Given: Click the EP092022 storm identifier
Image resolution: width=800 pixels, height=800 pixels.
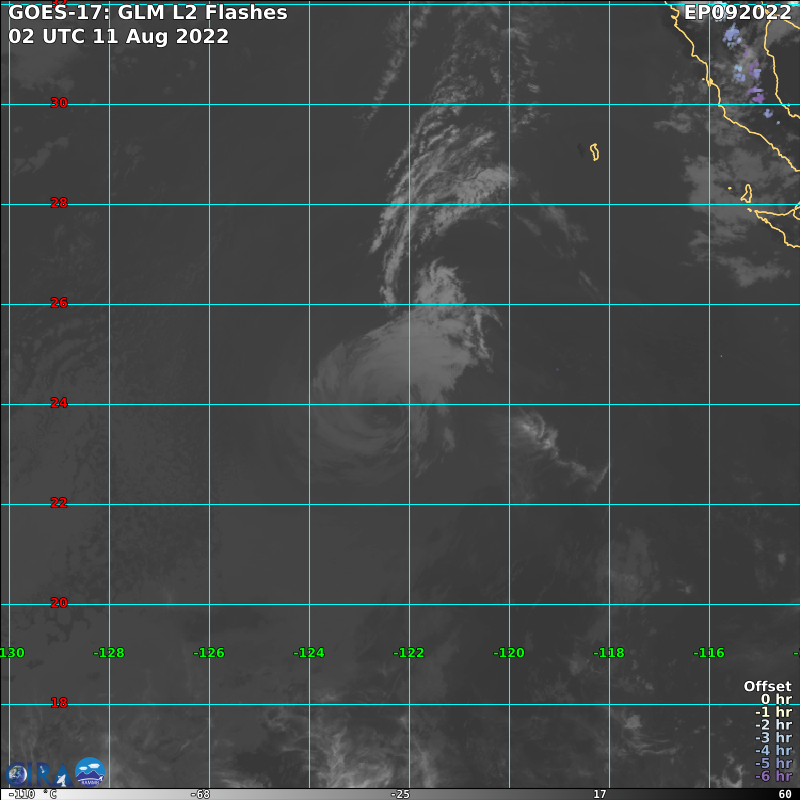Looking at the screenshot, I should coord(737,13).
